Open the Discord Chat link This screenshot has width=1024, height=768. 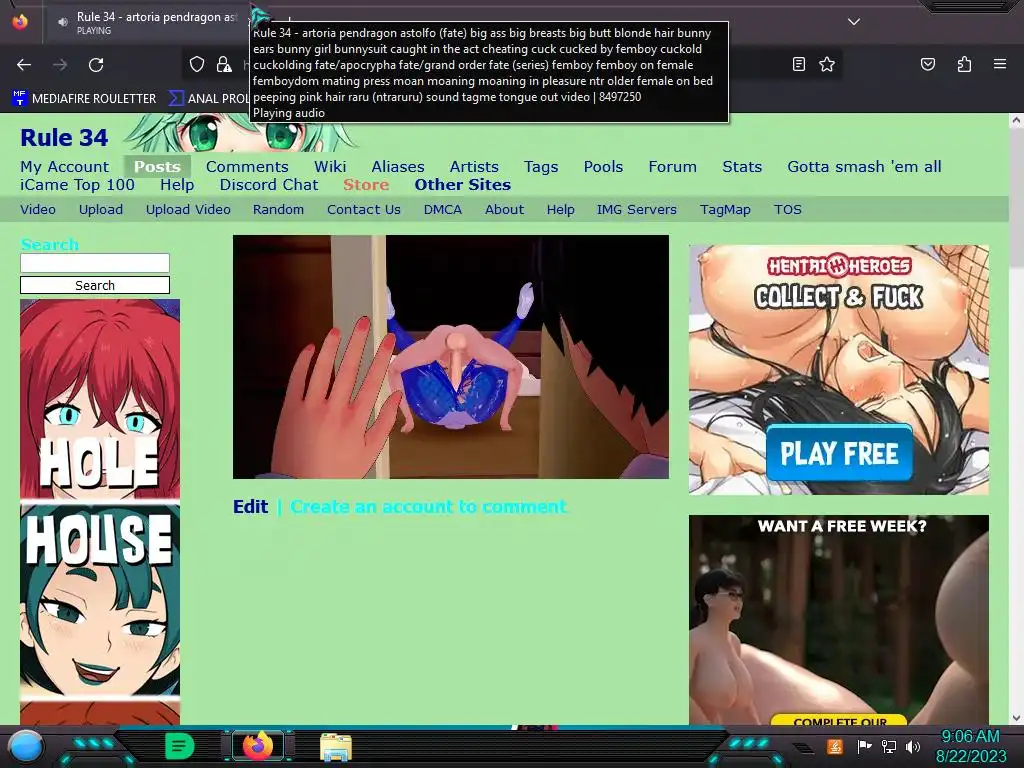269,185
